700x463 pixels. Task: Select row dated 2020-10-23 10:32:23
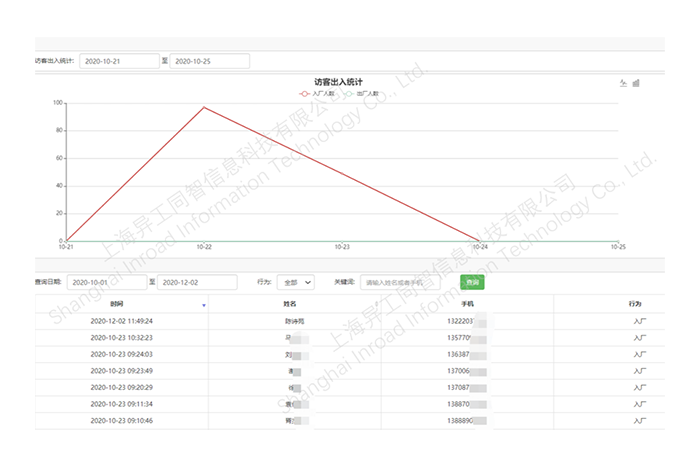pos(121,338)
